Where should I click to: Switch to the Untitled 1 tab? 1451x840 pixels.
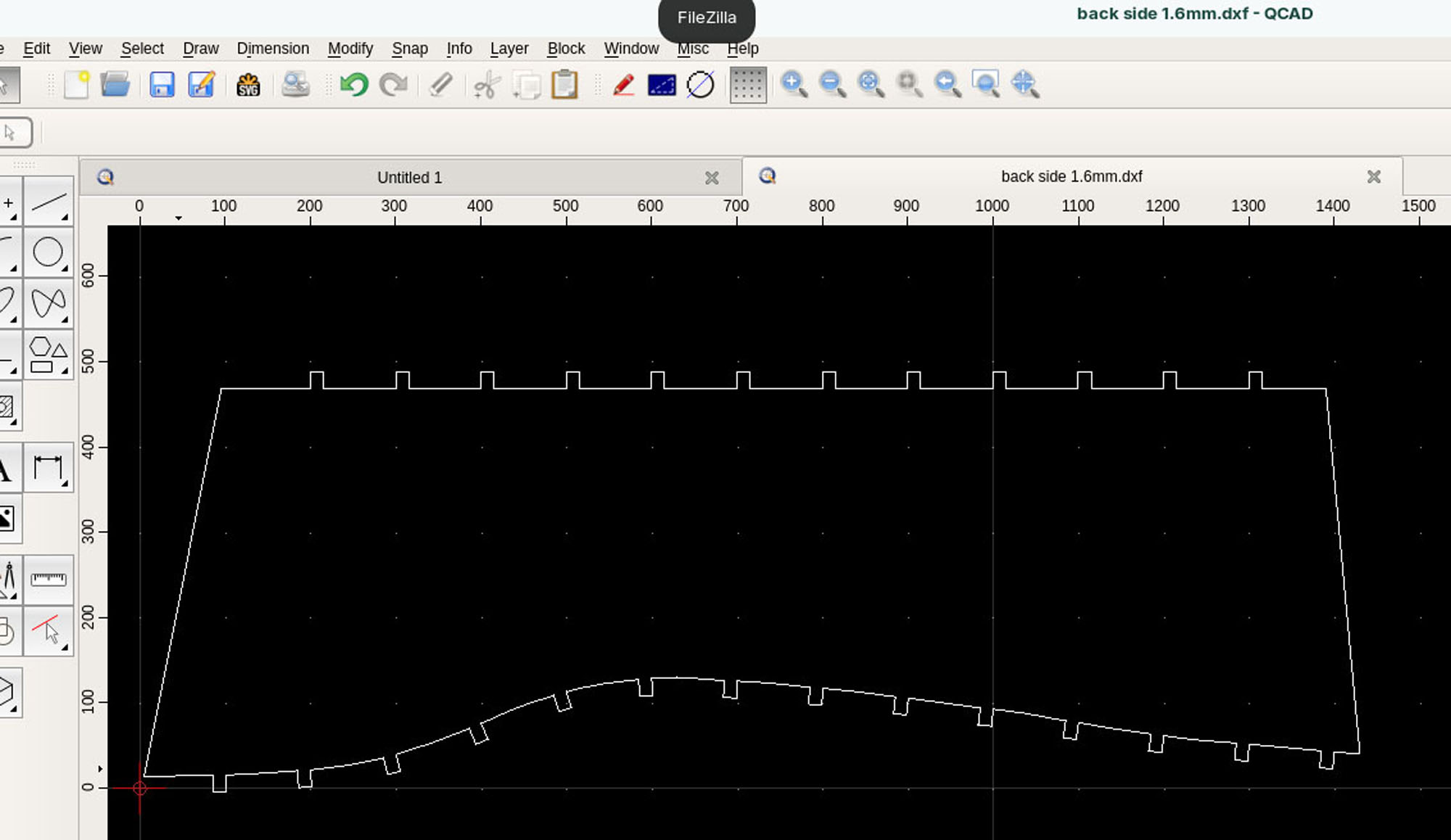point(409,178)
